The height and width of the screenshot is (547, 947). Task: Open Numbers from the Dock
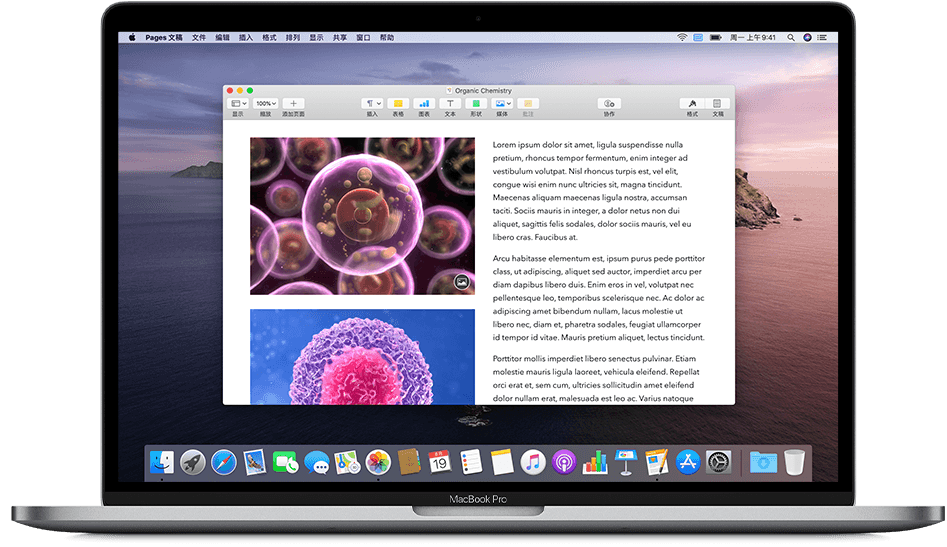point(595,463)
